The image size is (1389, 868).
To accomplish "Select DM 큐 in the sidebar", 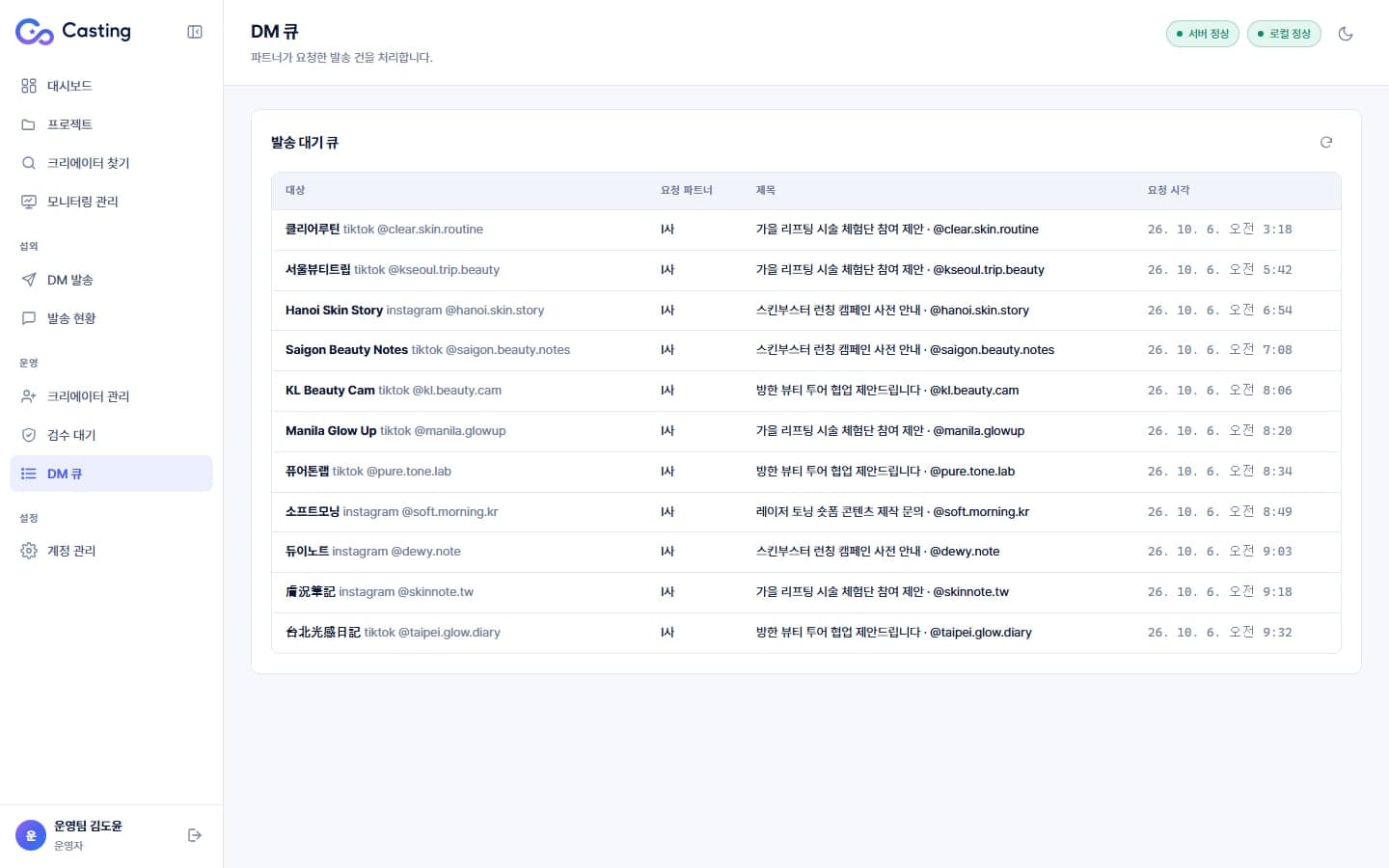I will point(111,474).
